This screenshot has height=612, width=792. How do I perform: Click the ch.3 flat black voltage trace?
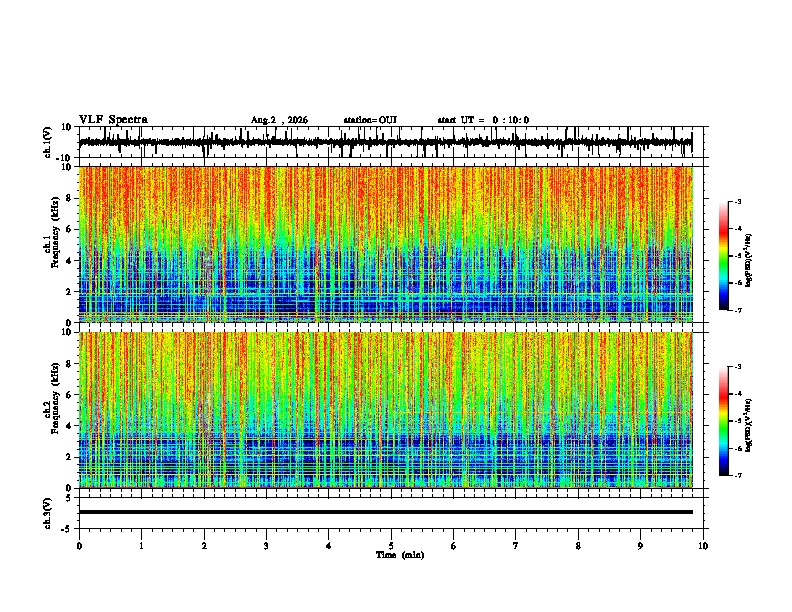pyautogui.click(x=386, y=512)
